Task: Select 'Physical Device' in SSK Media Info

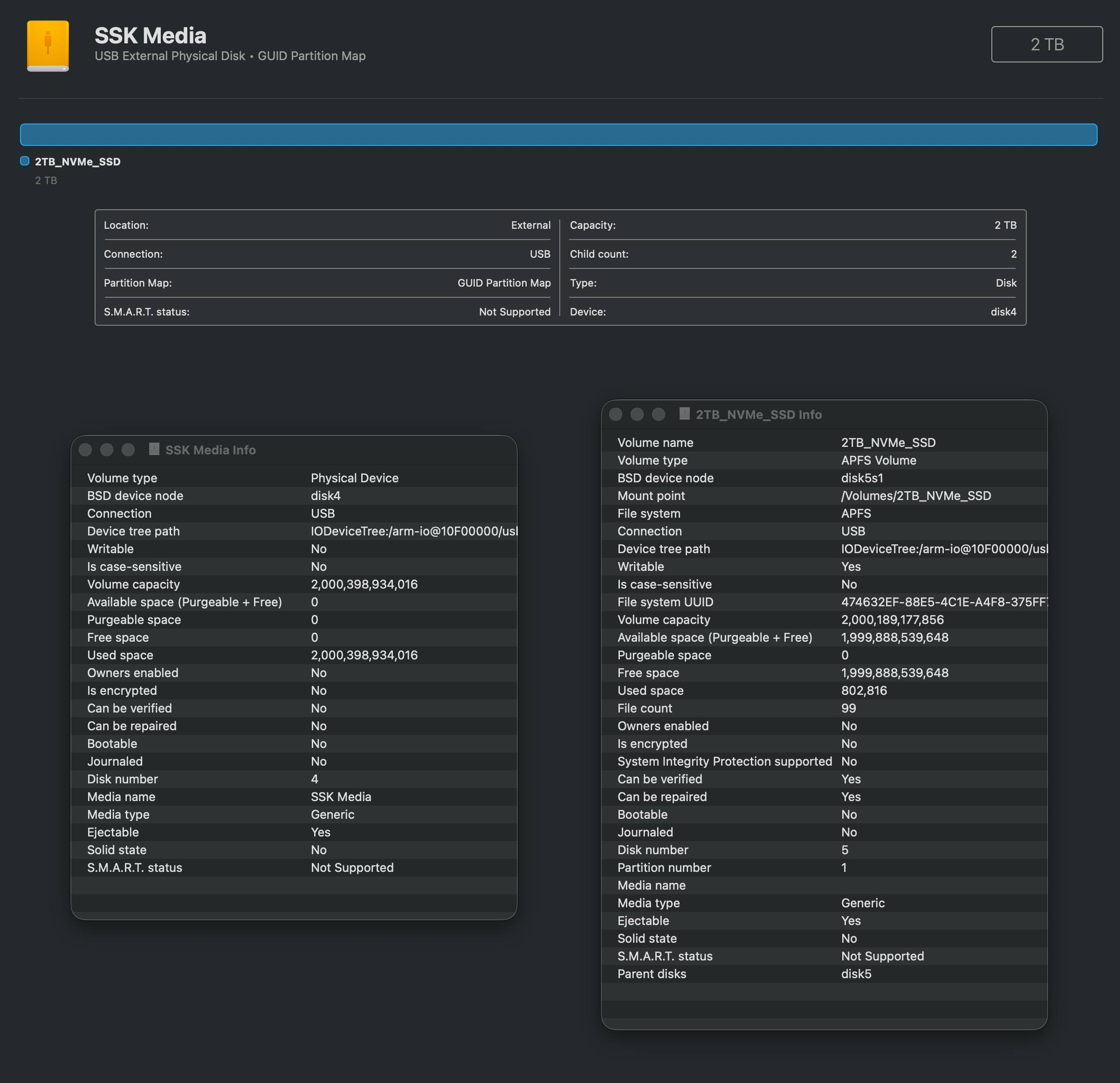Action: [x=355, y=478]
